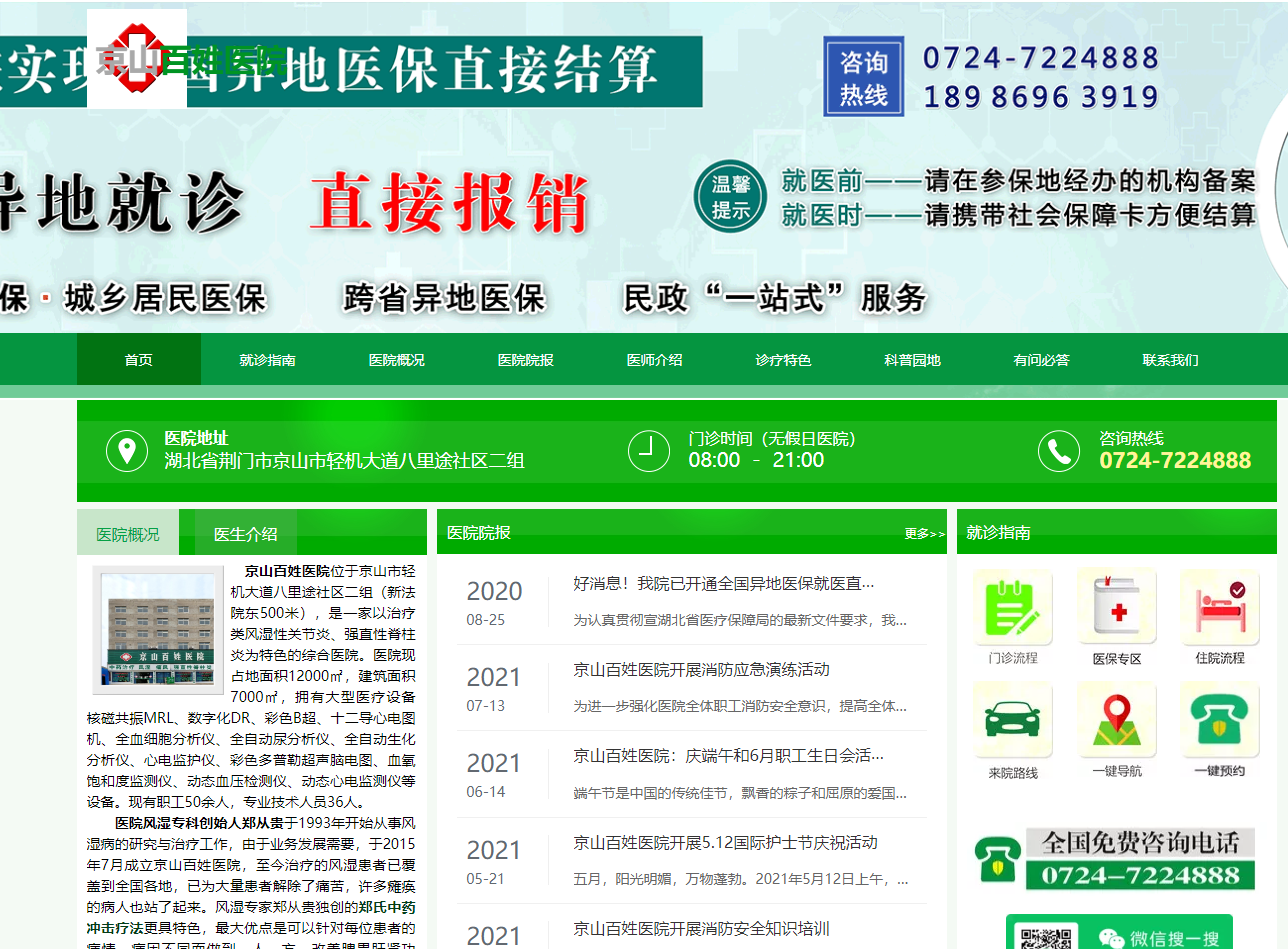Screen dimensions: 1288x949
Task: Click the QR code image near 微信搜一搜
Action: [1047, 938]
